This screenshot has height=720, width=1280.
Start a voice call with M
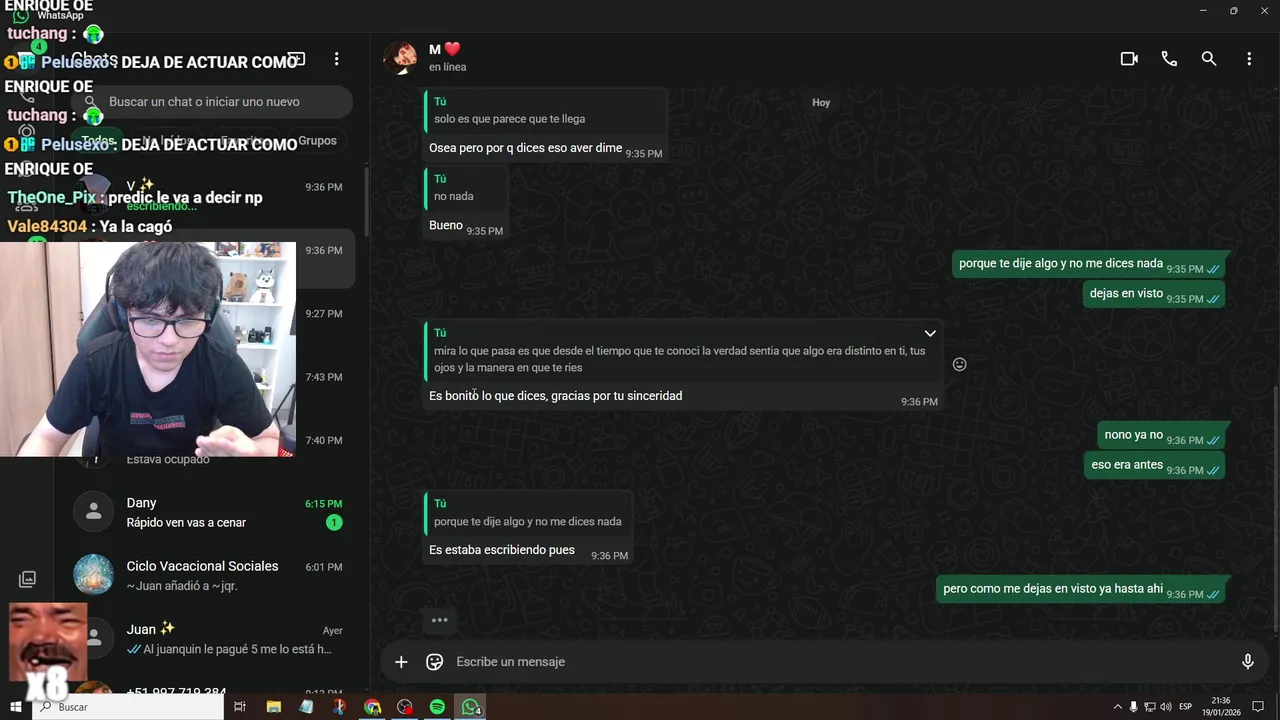1169,59
